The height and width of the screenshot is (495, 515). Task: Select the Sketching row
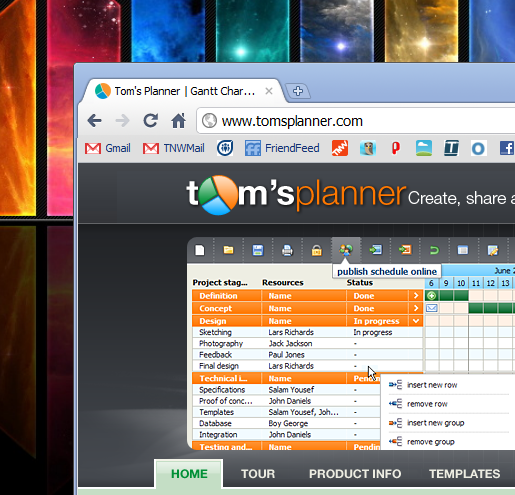pos(307,332)
